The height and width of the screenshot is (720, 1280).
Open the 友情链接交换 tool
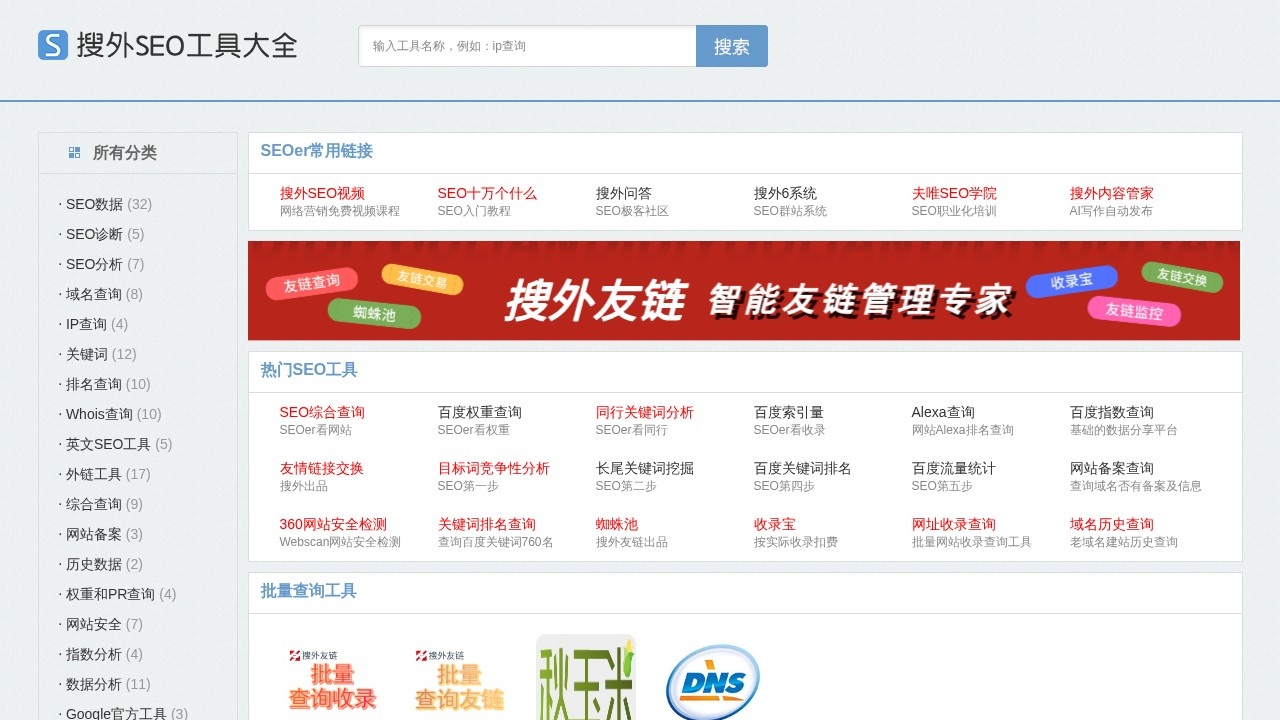click(x=322, y=468)
